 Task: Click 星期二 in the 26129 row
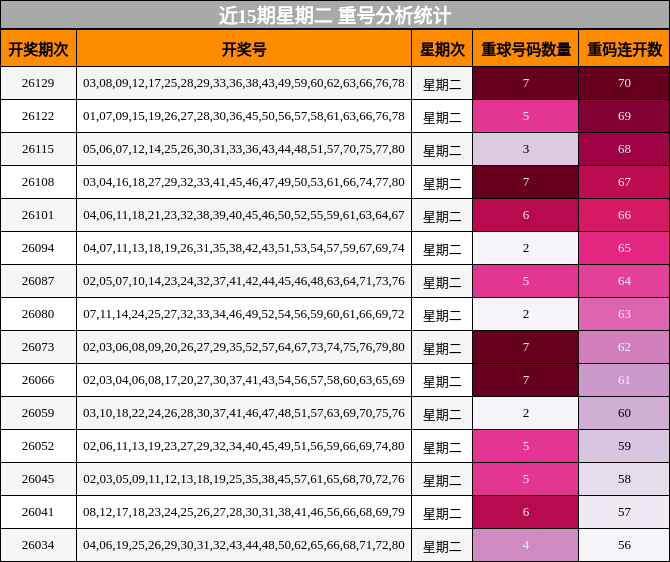coord(442,85)
